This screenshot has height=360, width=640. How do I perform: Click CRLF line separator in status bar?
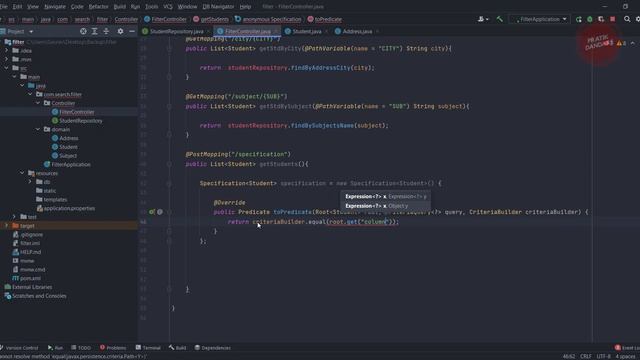click(586, 356)
